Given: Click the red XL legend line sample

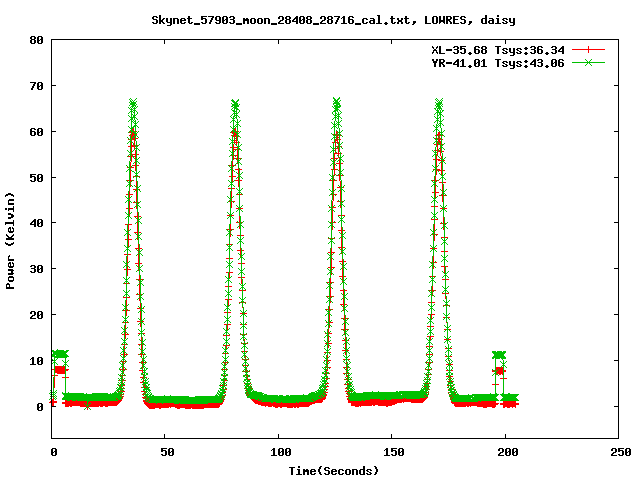Looking at the screenshot, I should click(588, 50).
